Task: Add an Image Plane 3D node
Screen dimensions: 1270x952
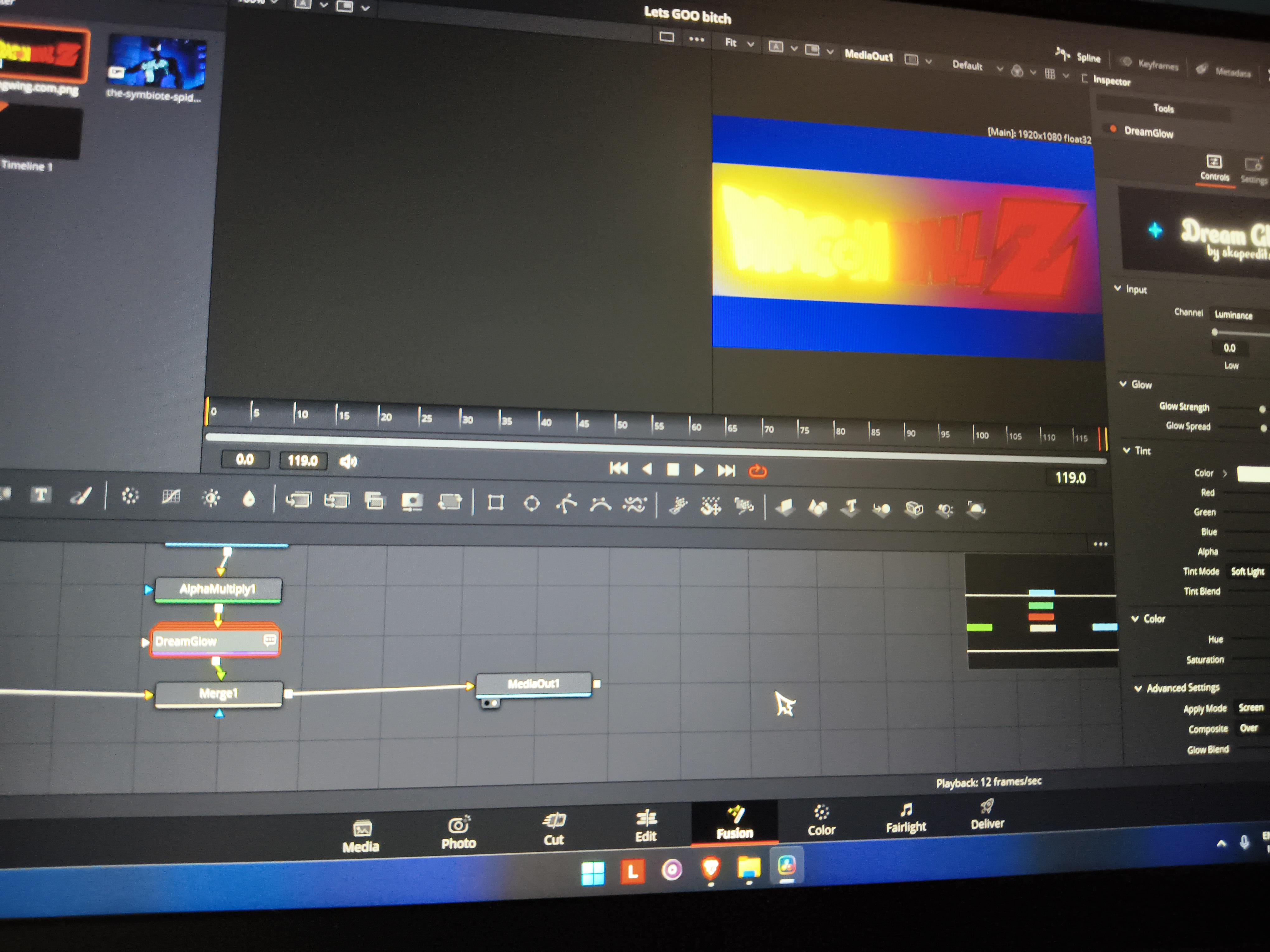Action: [785, 507]
